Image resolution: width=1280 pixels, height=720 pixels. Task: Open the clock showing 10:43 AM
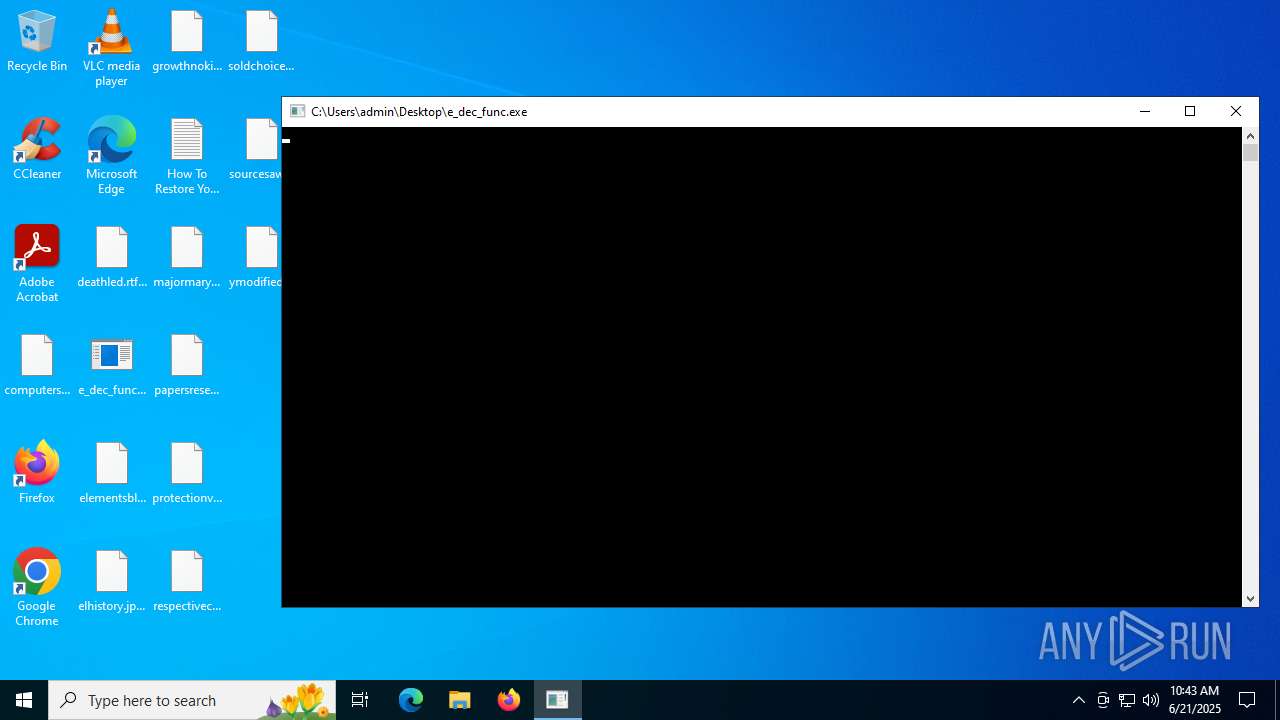click(1195, 700)
